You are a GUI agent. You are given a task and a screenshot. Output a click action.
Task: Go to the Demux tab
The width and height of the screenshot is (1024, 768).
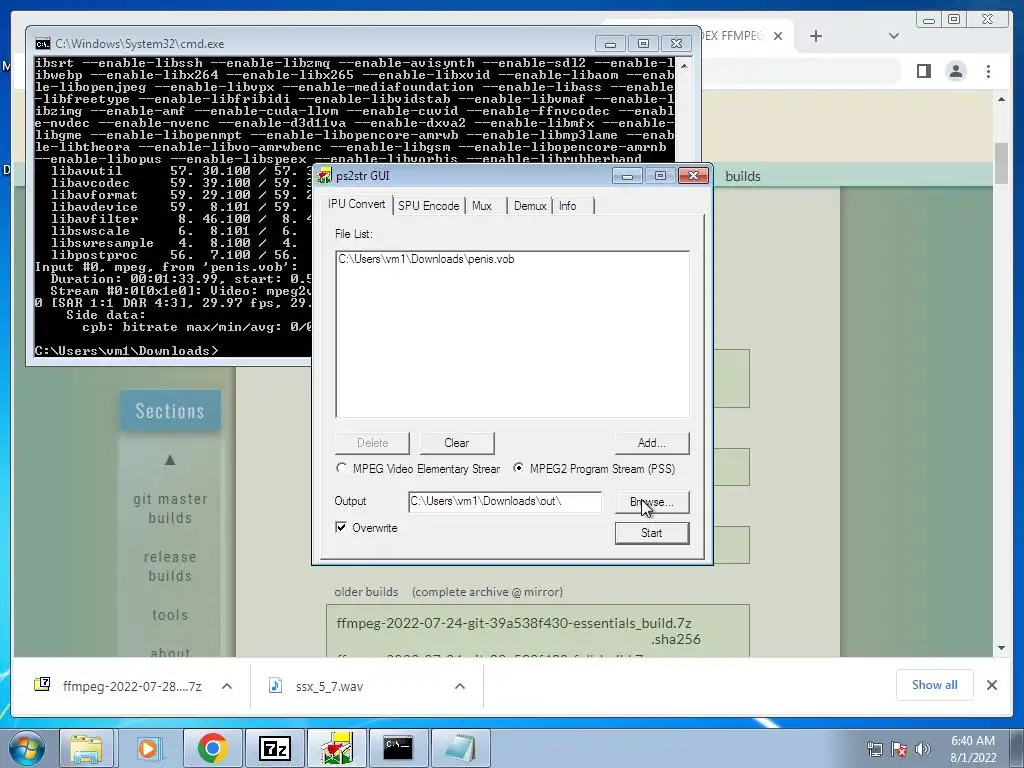pos(530,206)
